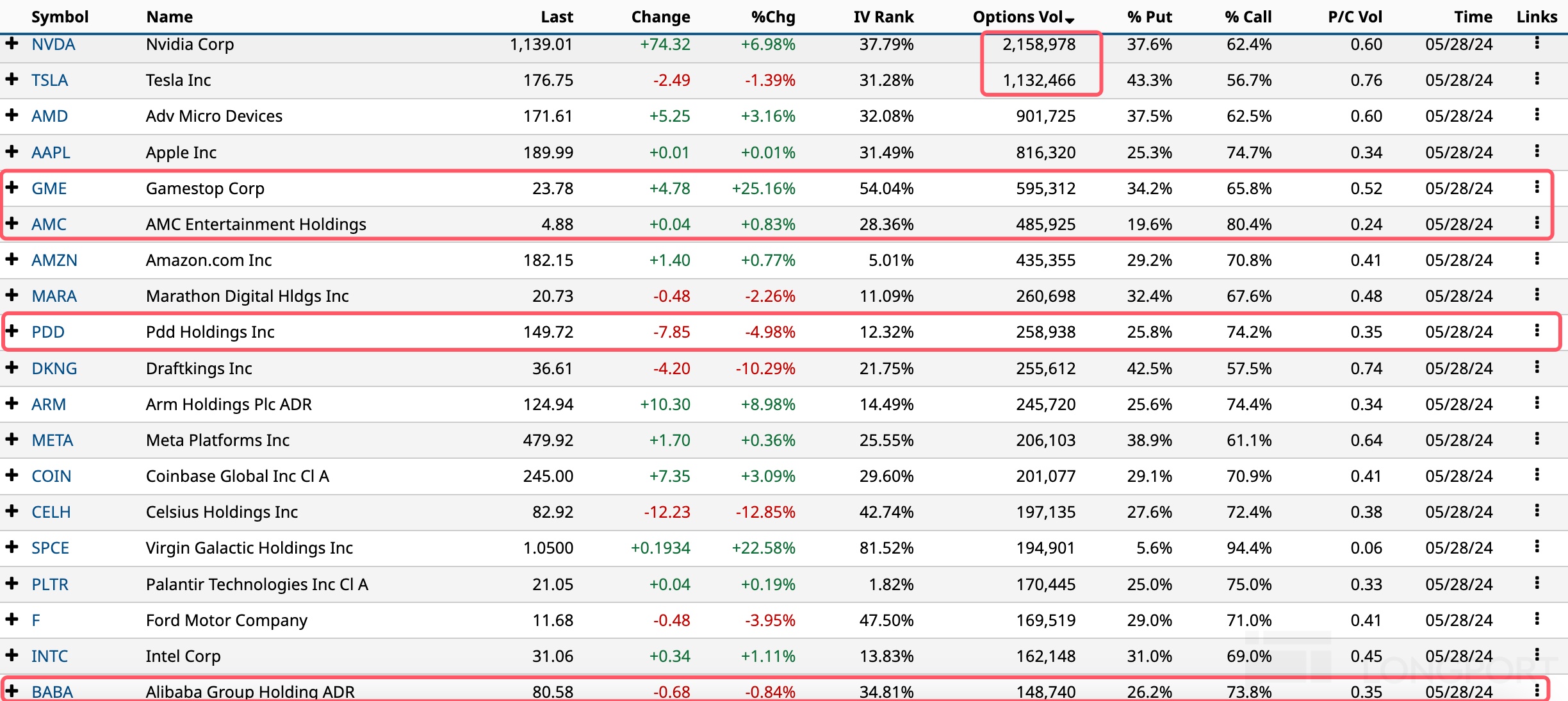Image resolution: width=1568 pixels, height=701 pixels.
Task: Sort table by IV Rank header
Action: [x=883, y=17]
